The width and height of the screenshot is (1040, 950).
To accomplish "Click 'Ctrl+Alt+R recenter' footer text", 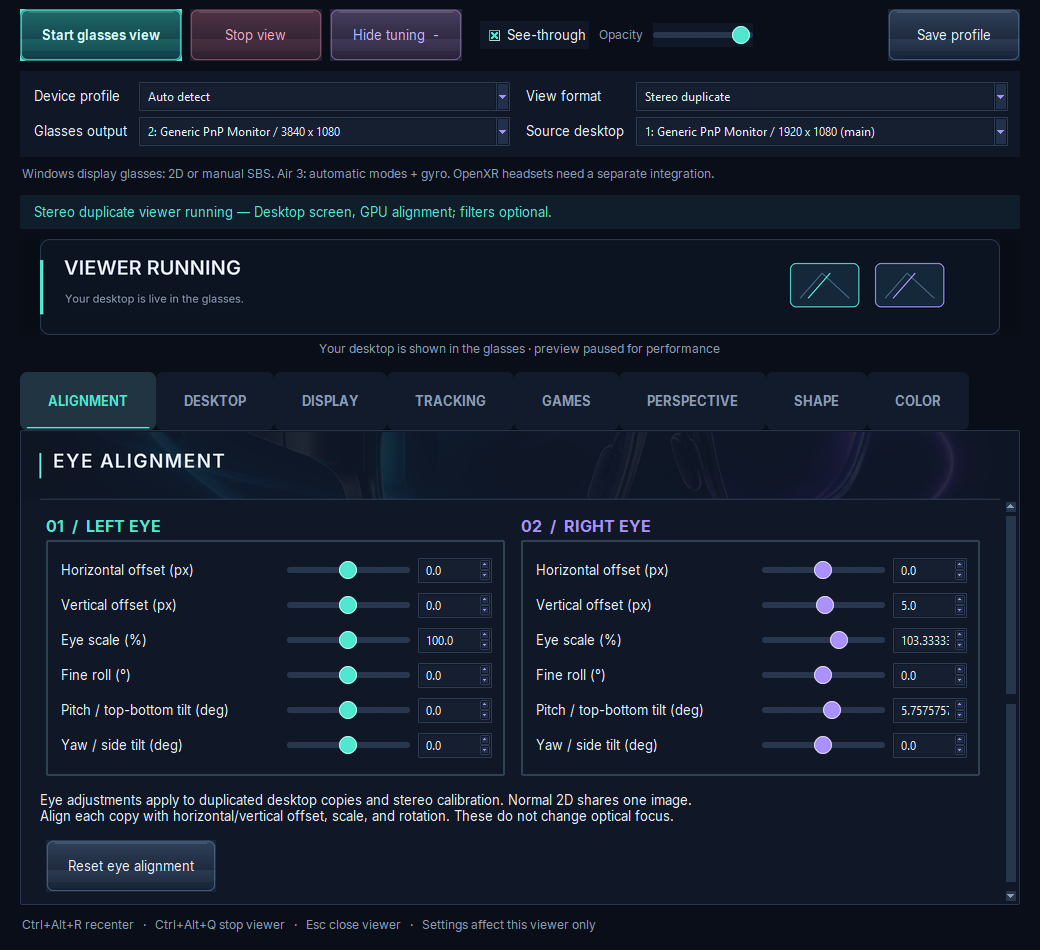I will [78, 925].
